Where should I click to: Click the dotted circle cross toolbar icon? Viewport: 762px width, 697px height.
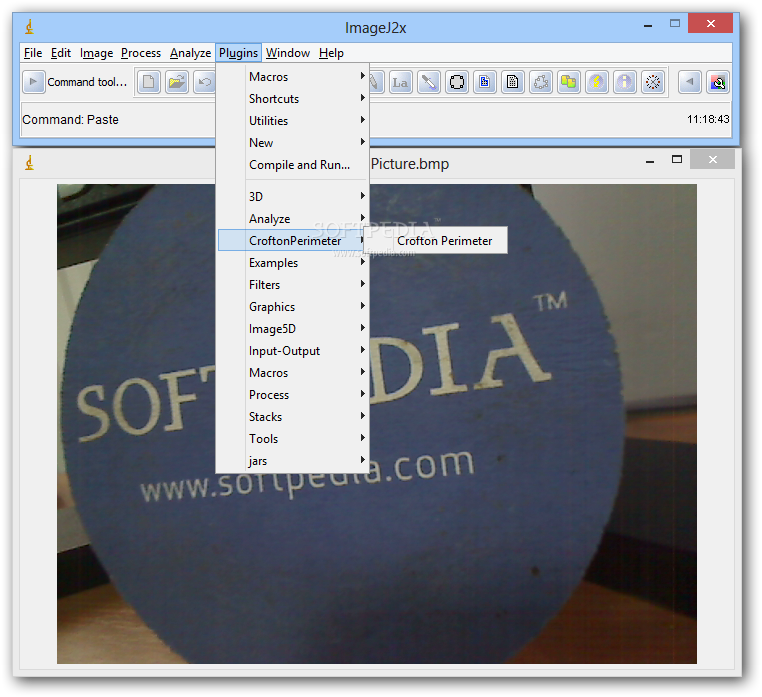653,82
